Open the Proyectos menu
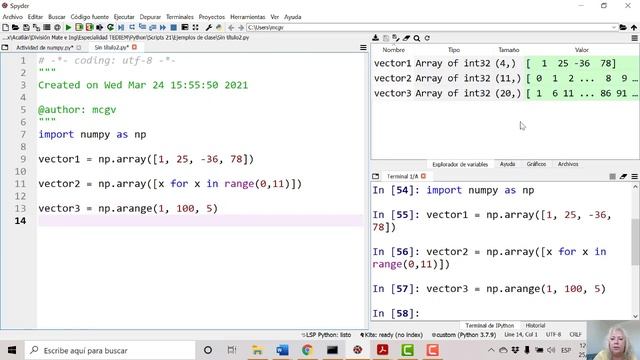The width and height of the screenshot is (640, 360). tap(212, 17)
